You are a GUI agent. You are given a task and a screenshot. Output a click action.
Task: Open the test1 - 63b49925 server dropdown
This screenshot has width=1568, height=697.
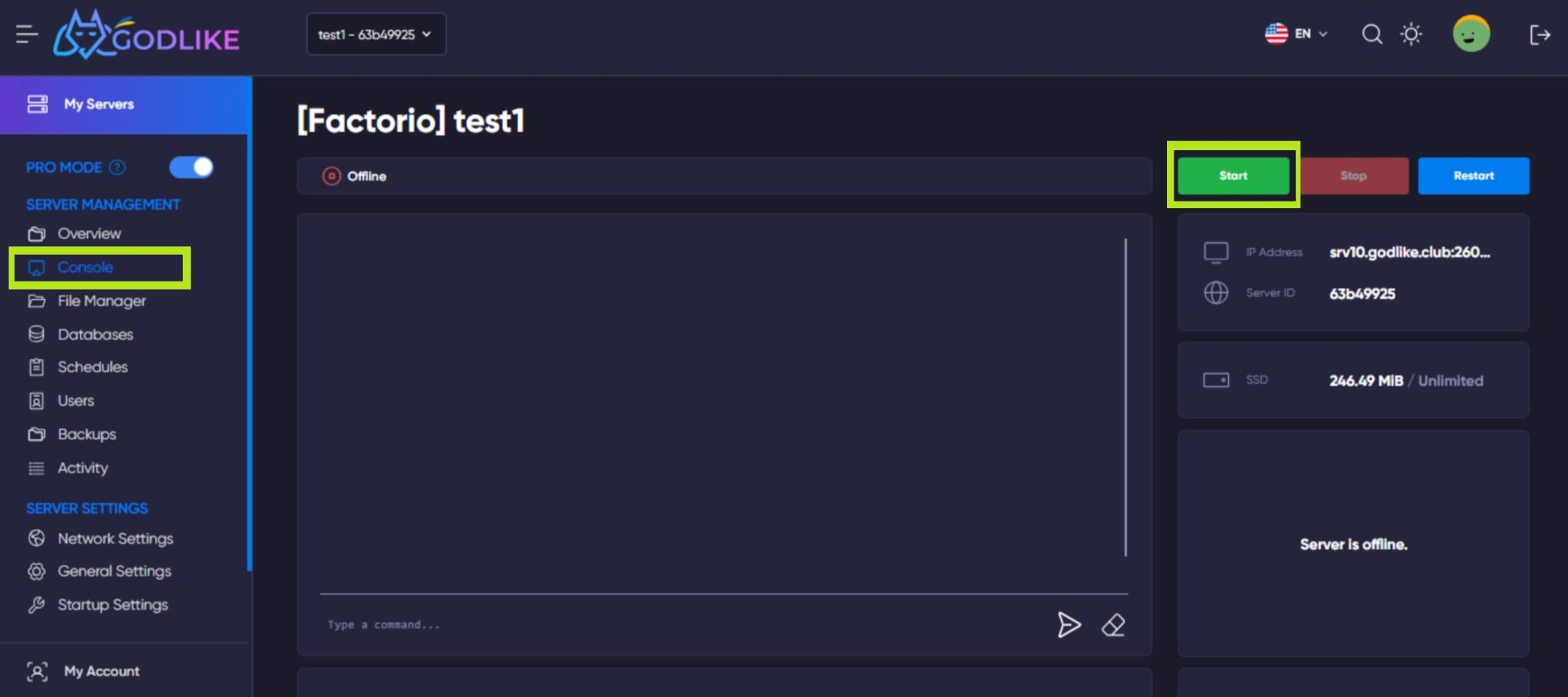376,34
